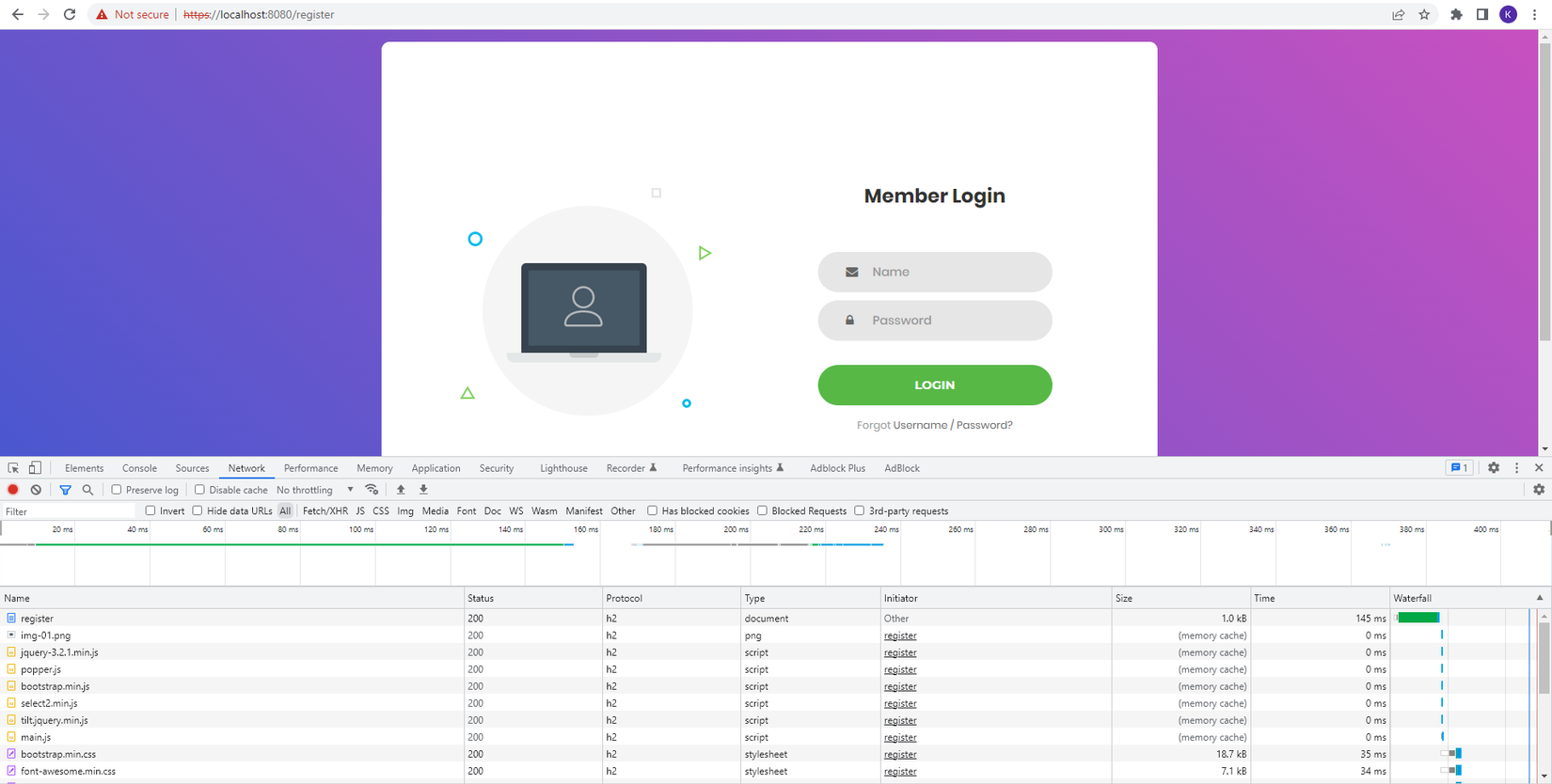
Task: Enable the Preserve log checkbox
Action: (117, 490)
